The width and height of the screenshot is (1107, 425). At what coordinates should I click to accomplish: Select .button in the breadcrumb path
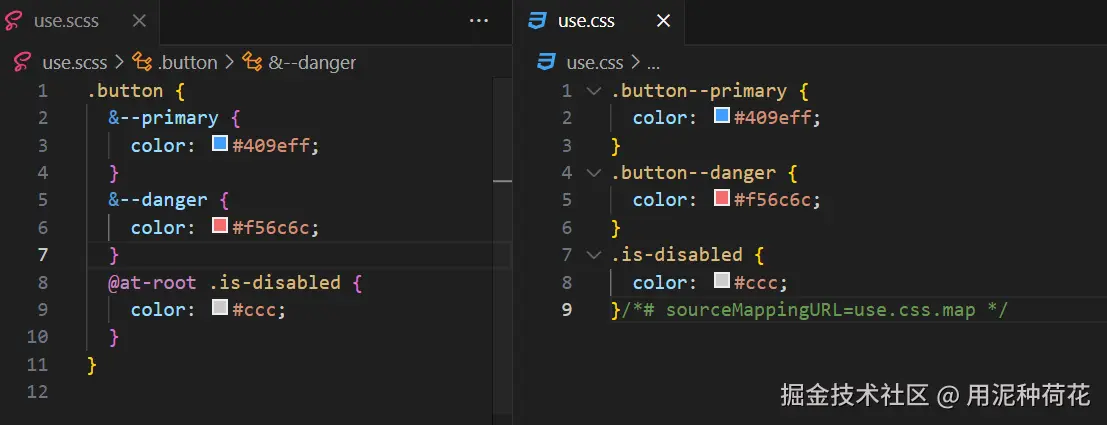coord(188,62)
